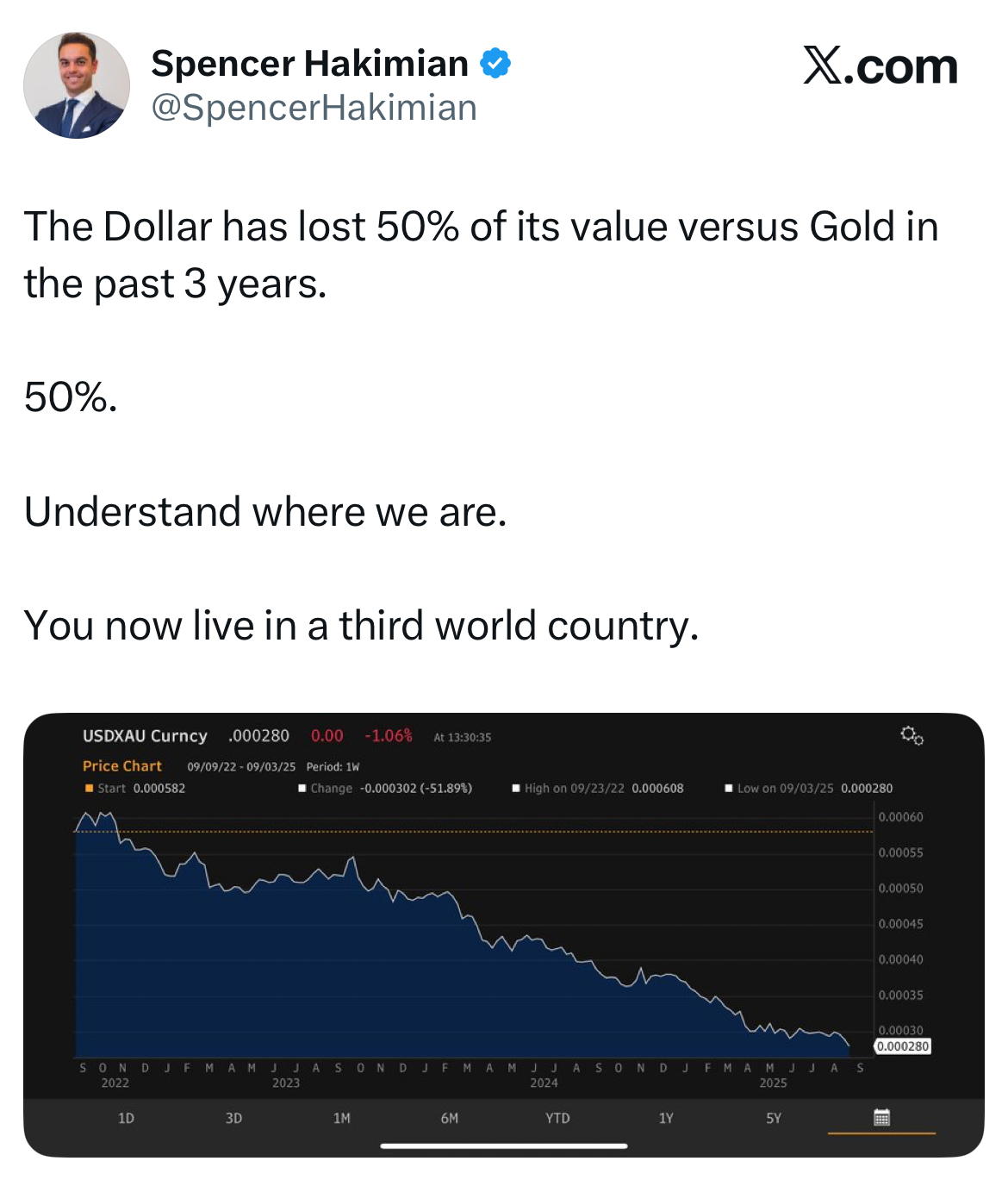This screenshot has height=1186, width=1008.
Task: Click the 0.000280 current price label
Action: coord(903,1046)
